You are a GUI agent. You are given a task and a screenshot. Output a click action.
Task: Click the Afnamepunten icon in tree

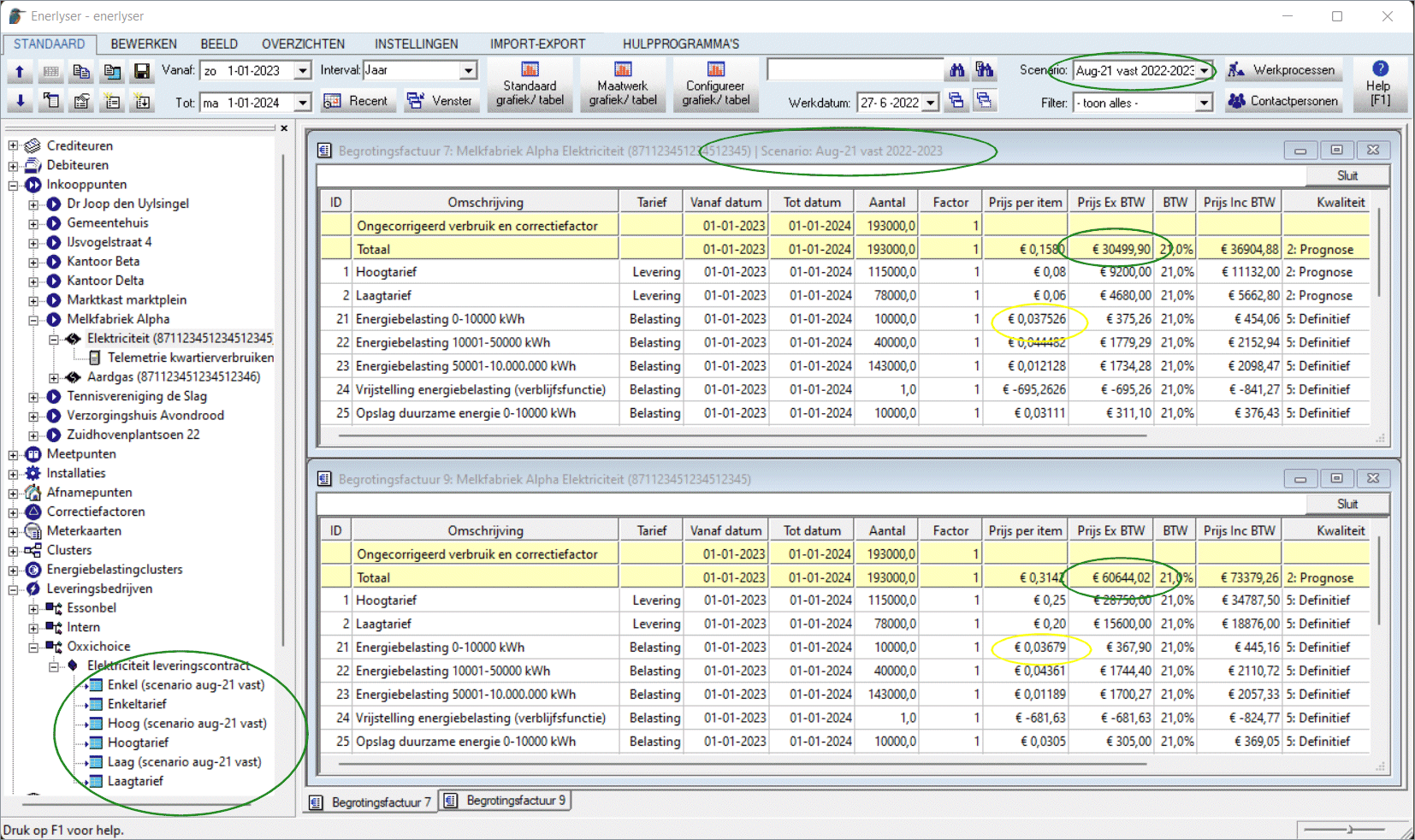pos(33,493)
